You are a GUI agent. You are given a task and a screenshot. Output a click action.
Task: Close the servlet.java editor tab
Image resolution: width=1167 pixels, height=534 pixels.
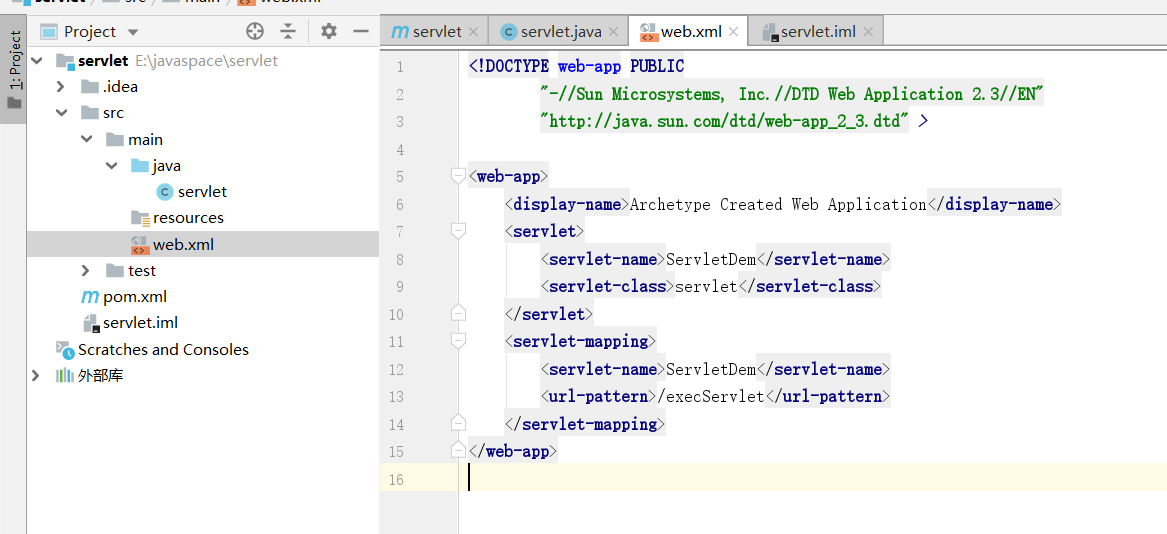(614, 32)
